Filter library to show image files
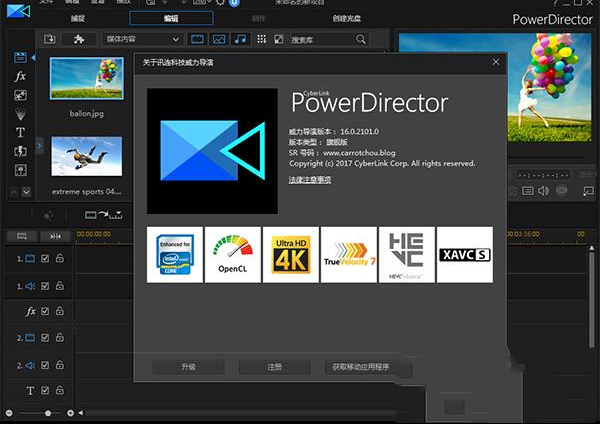This screenshot has width=600, height=424. 218,38
